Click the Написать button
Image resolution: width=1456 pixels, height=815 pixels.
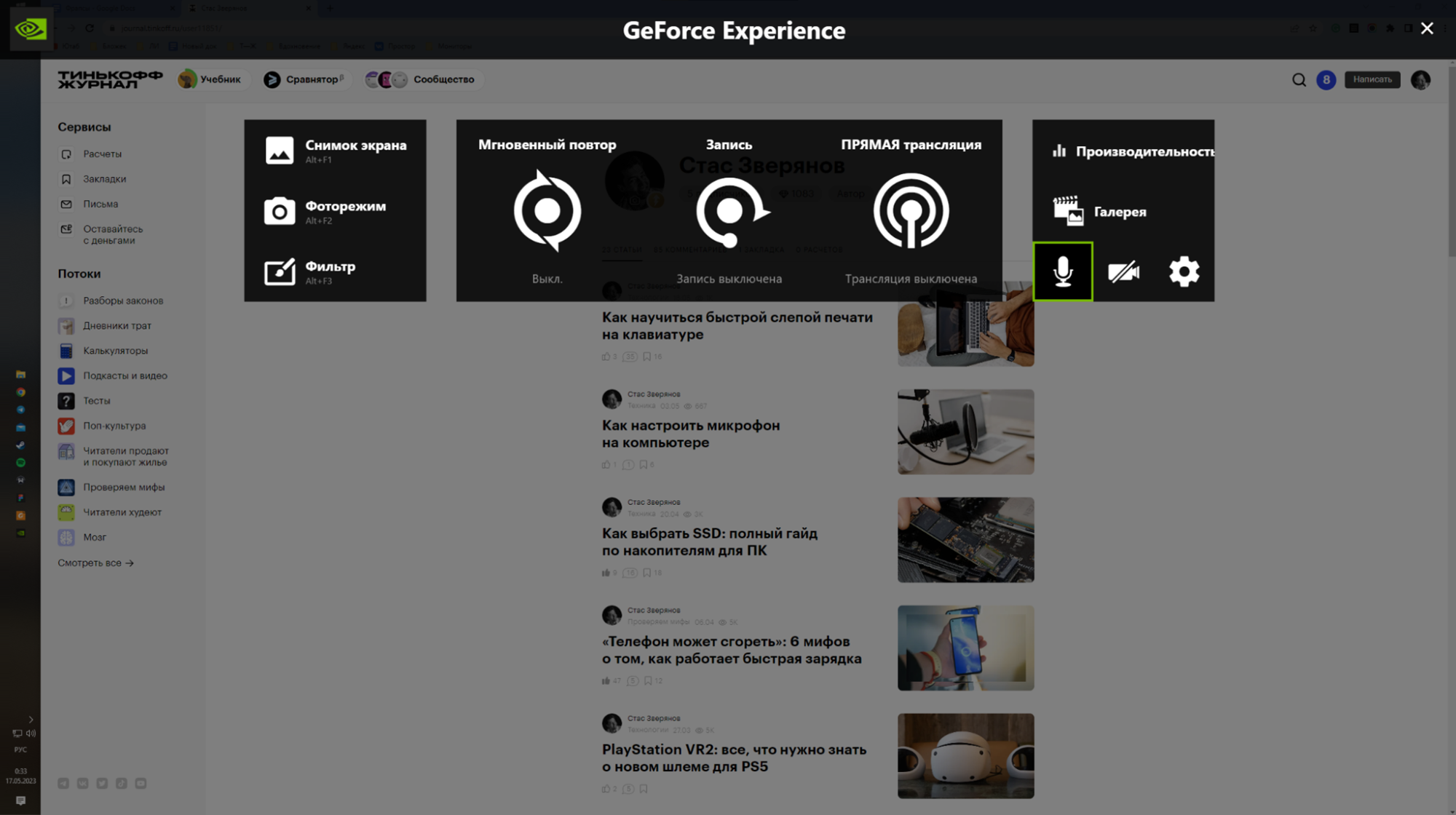coord(1372,79)
